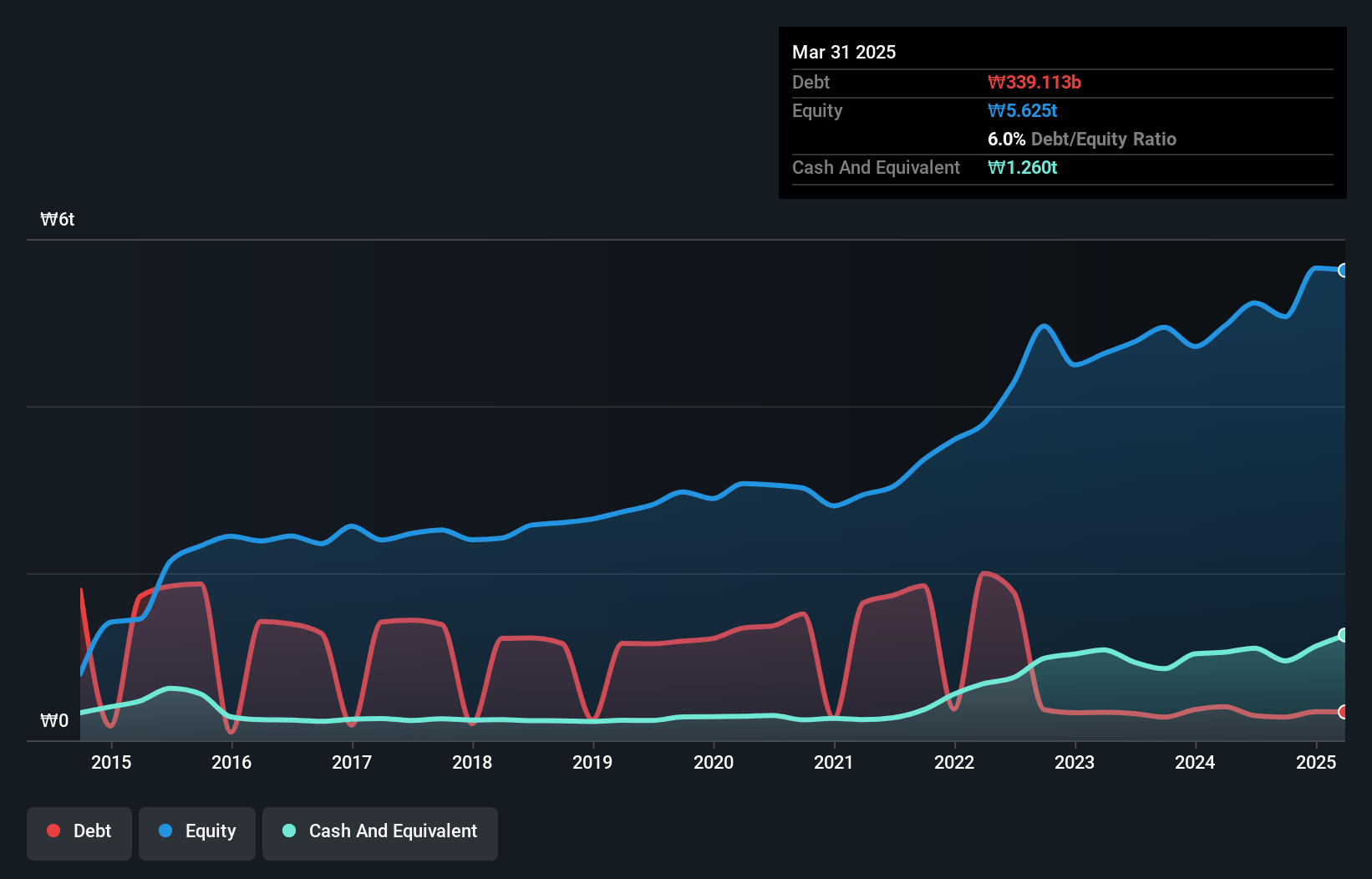Select the Debt endpoint marker near the axis
Screen dimensions: 1372x879
[x=1343, y=713]
